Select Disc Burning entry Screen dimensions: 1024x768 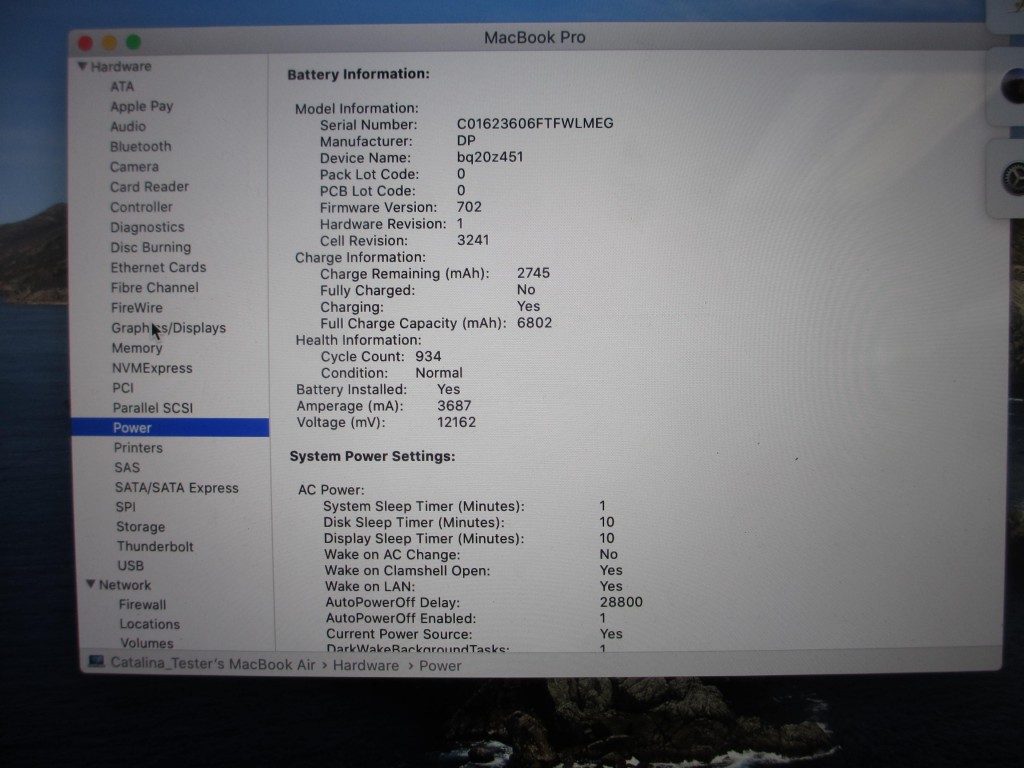click(x=150, y=248)
